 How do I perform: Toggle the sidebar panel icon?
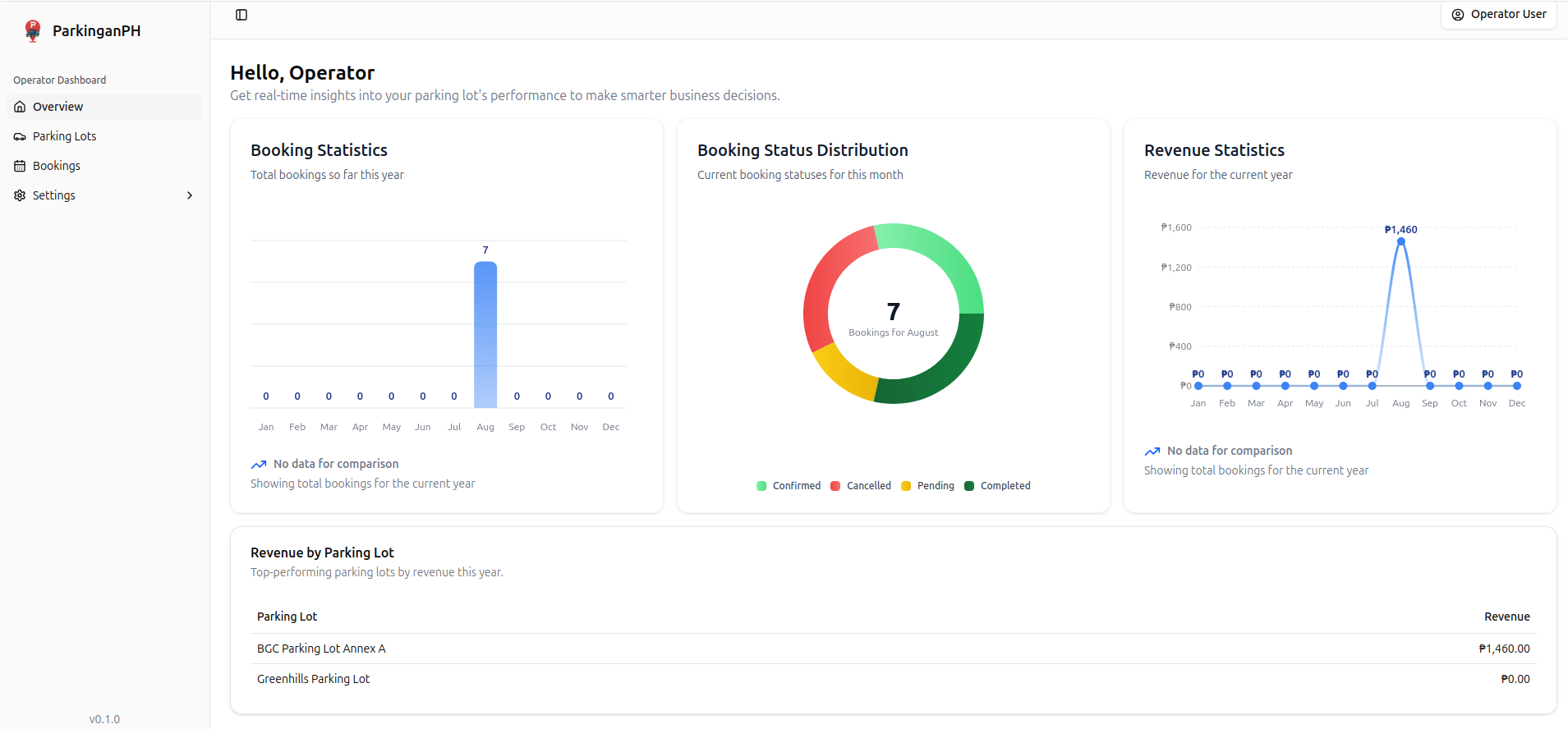tap(241, 15)
